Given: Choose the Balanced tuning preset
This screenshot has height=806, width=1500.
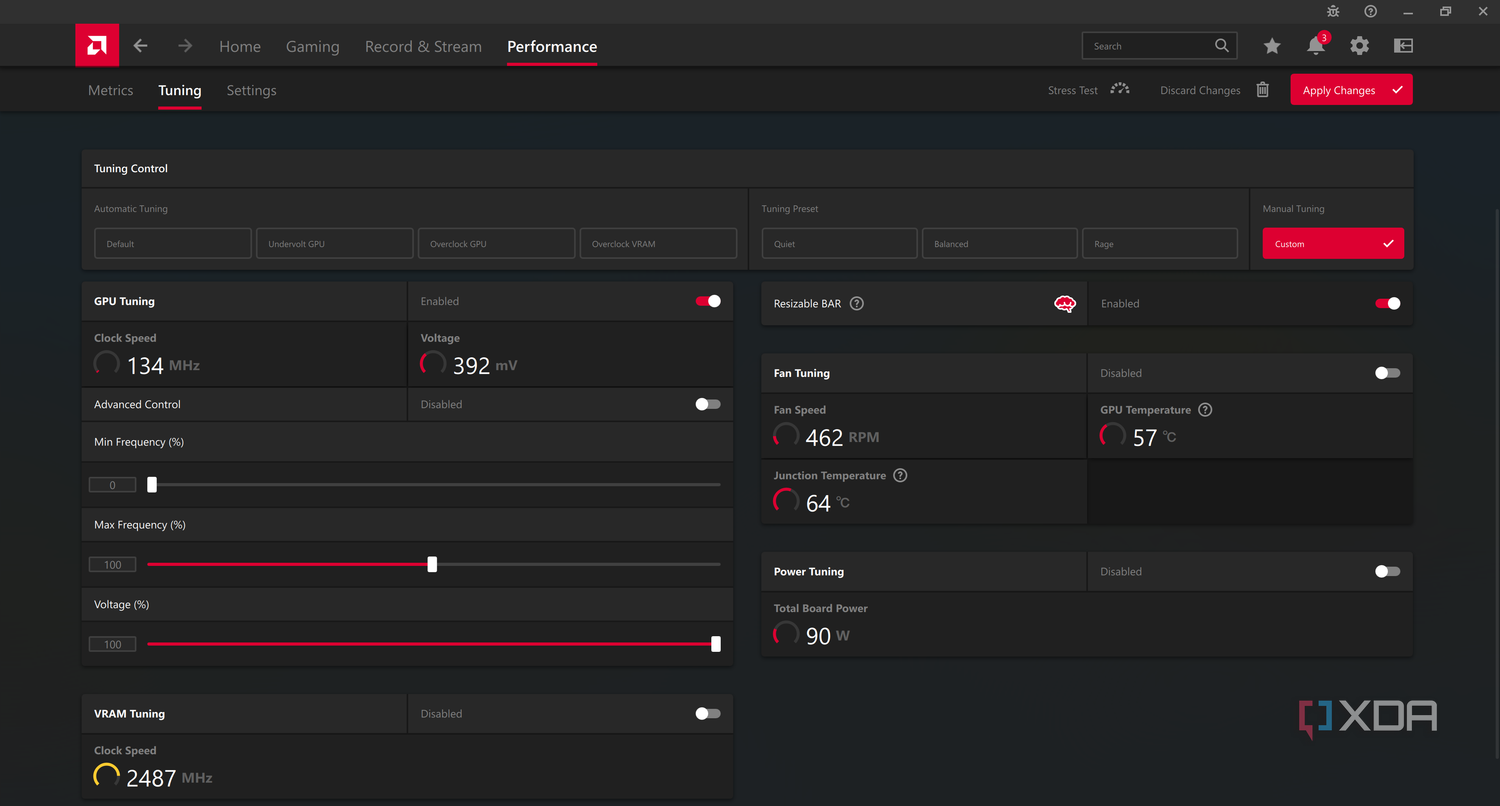Looking at the screenshot, I should [x=1000, y=244].
